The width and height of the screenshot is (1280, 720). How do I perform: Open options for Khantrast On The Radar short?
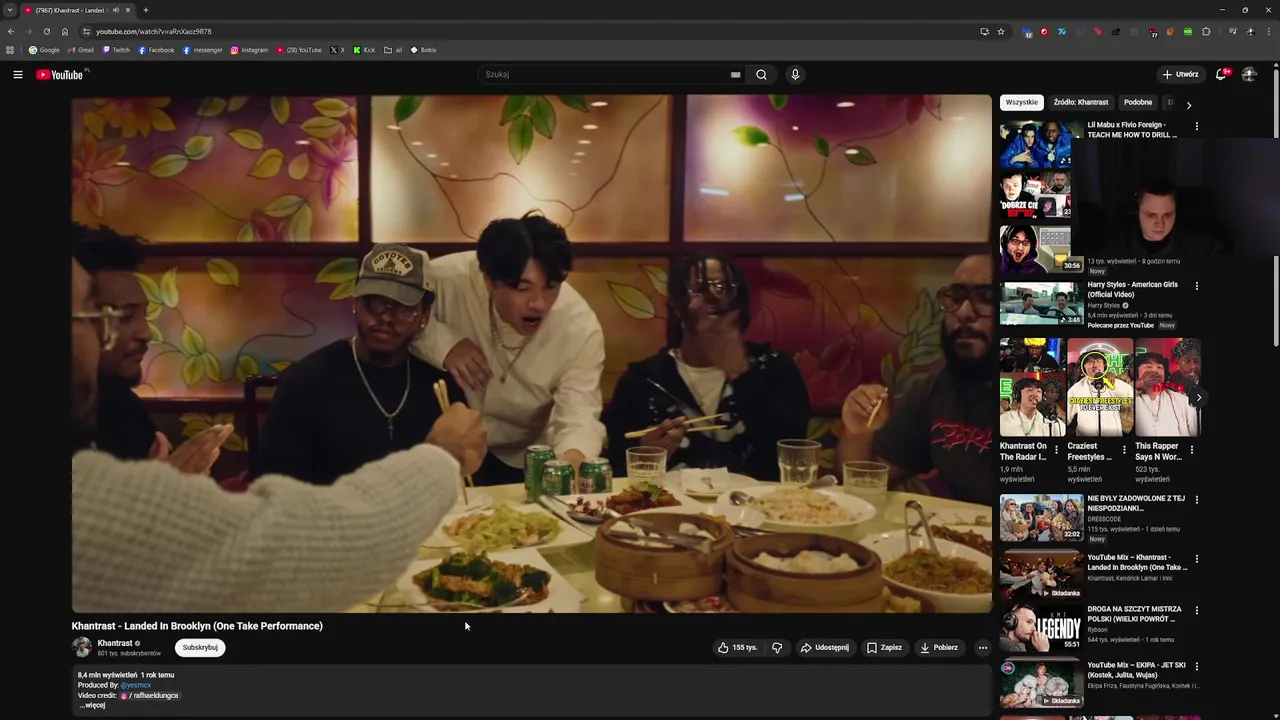[1056, 450]
